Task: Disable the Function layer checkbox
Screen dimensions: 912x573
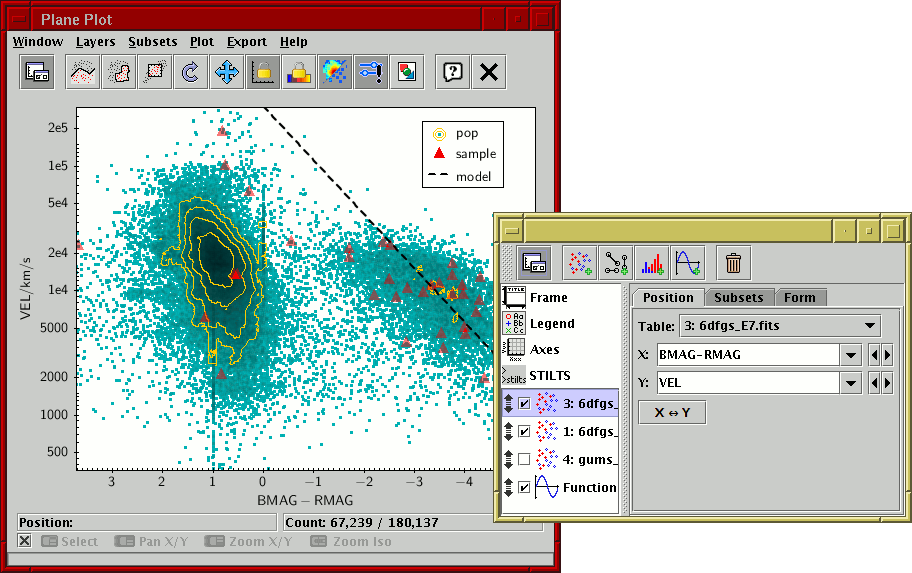Action: point(525,487)
